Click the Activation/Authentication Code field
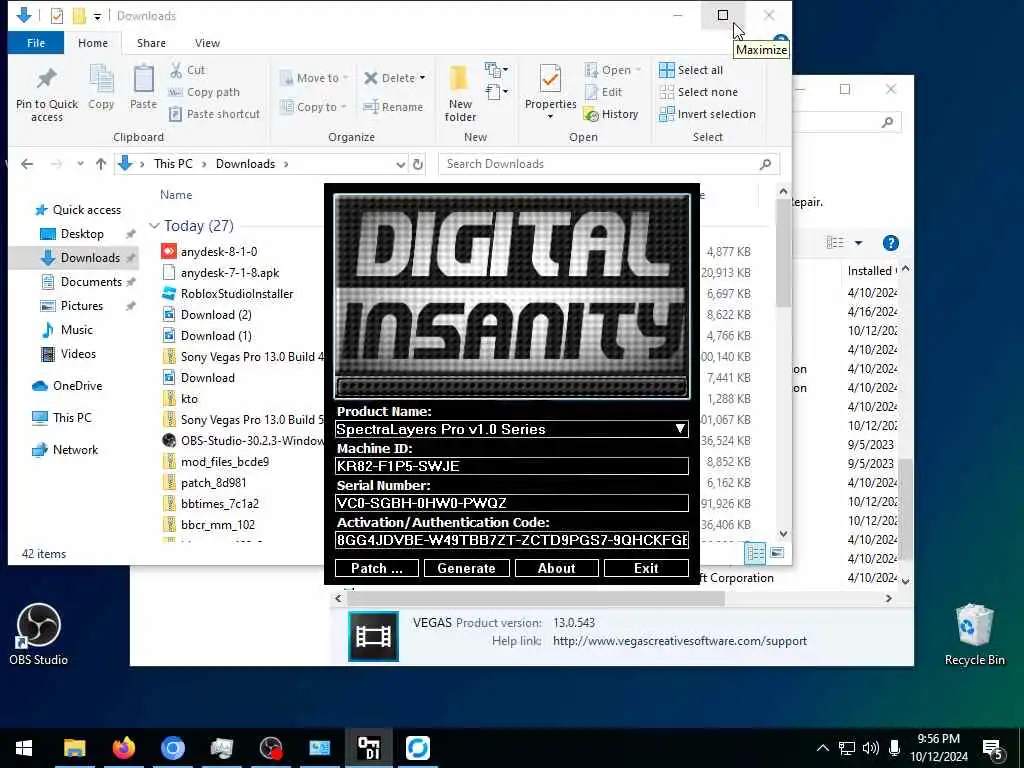The height and width of the screenshot is (768, 1024). pos(511,540)
